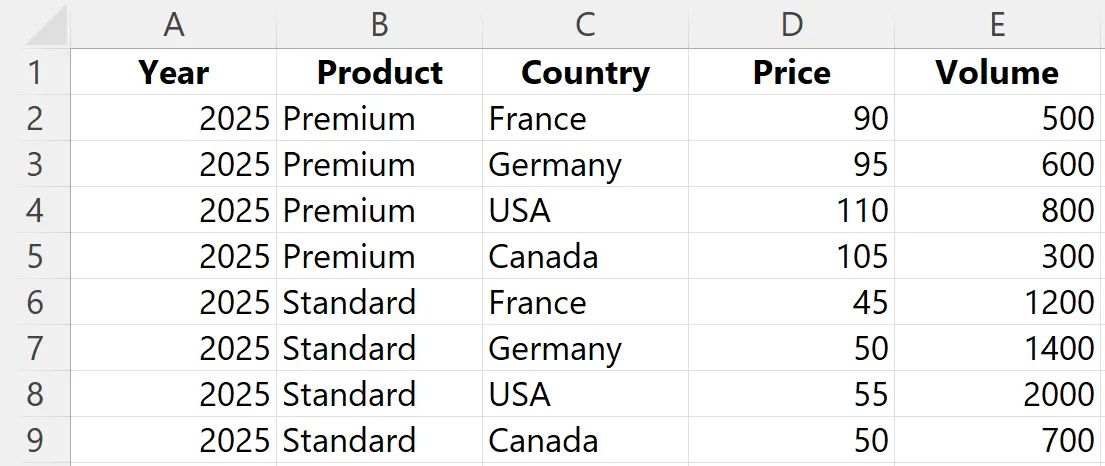
Task: Select column A header
Action: tap(173, 24)
